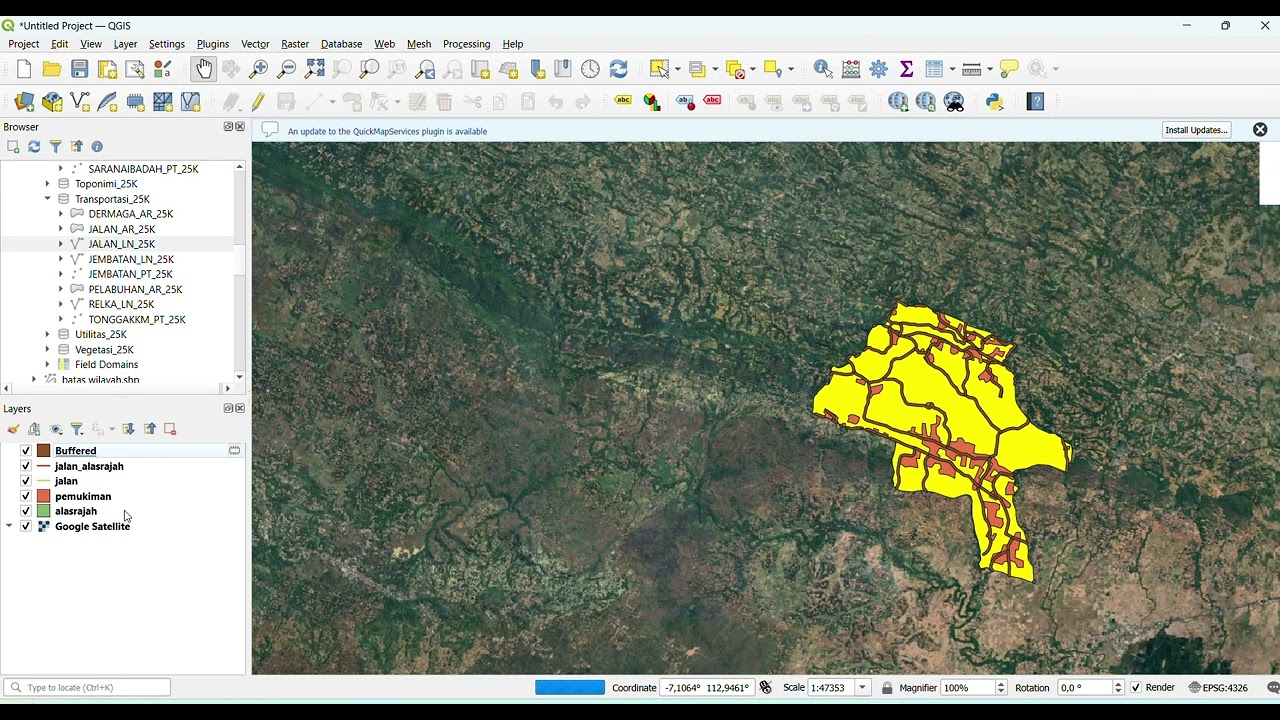Click the Type to locate search field
The width and height of the screenshot is (1280, 720).
(87, 688)
